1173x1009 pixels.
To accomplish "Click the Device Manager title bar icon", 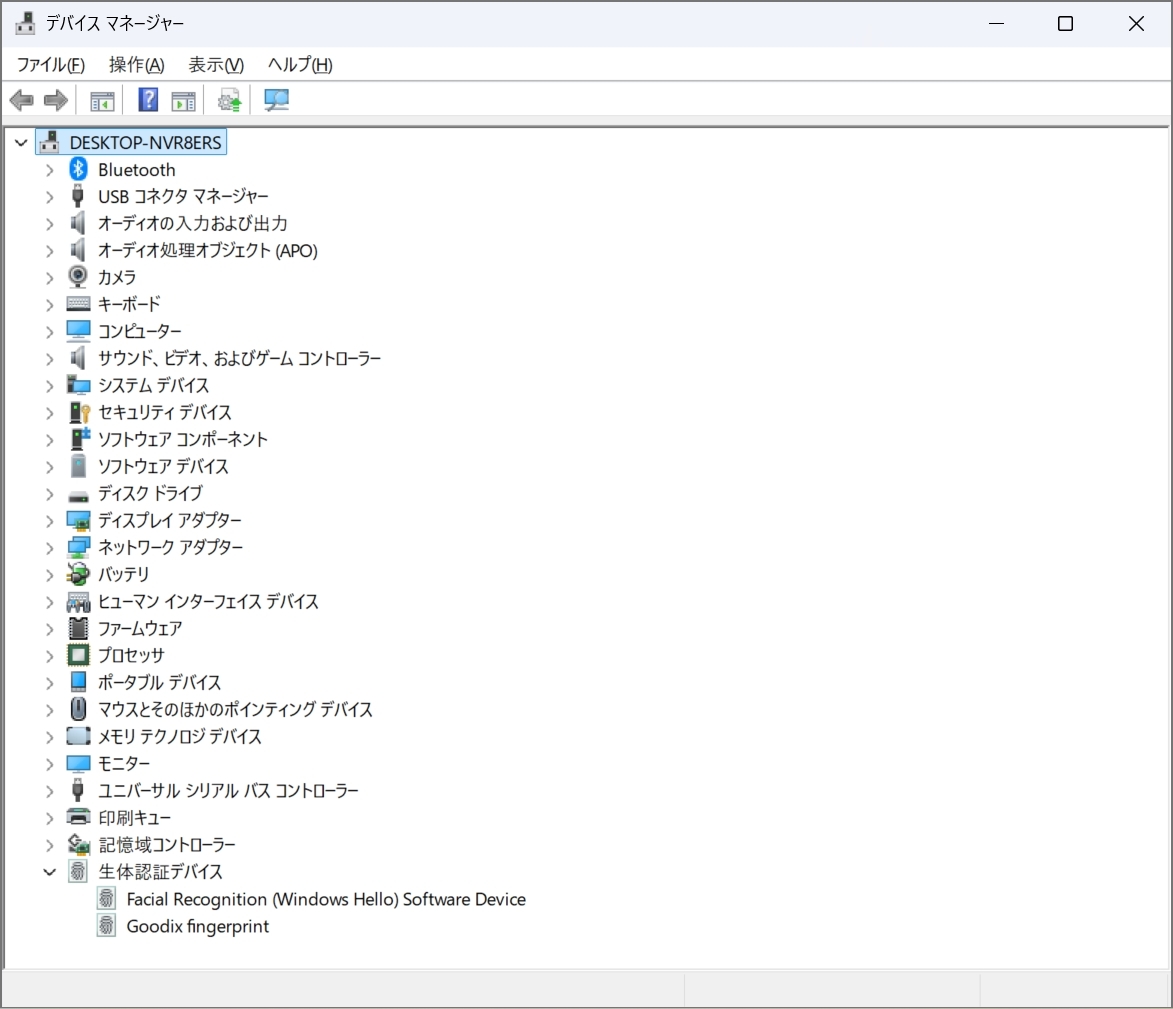I will [x=25, y=23].
